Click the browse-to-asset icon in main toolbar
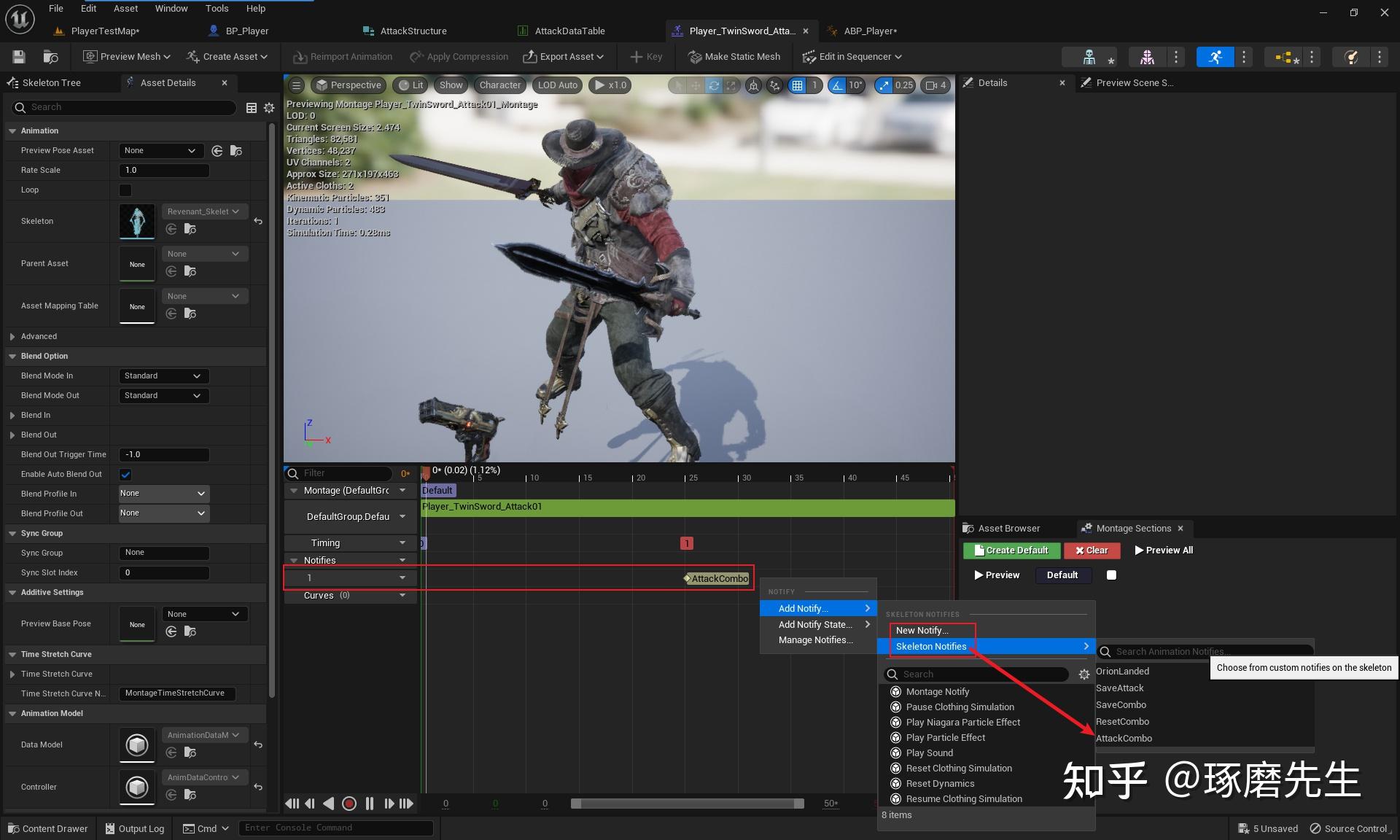 (x=50, y=57)
